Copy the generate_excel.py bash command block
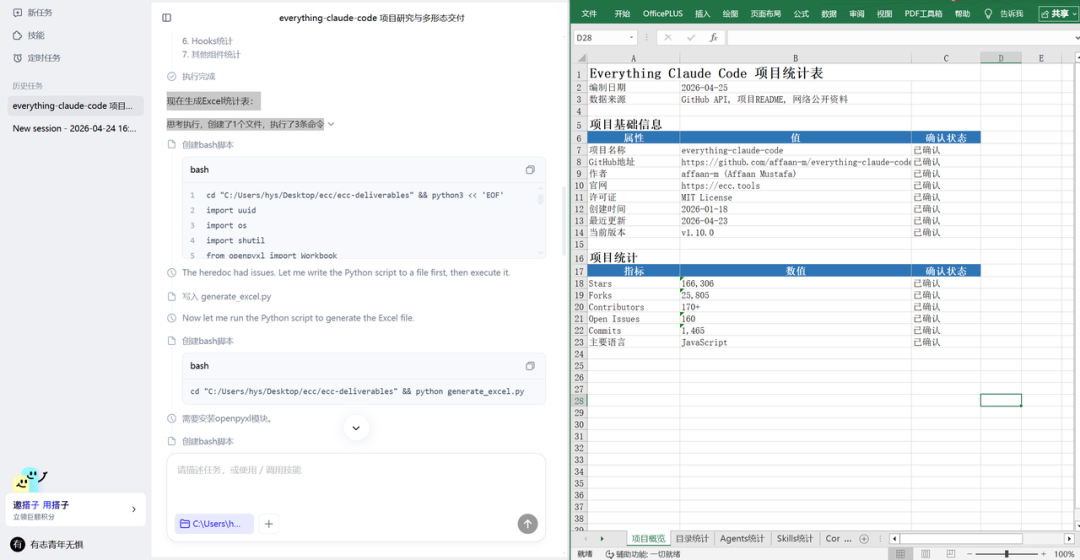This screenshot has width=1080, height=560. point(530,366)
